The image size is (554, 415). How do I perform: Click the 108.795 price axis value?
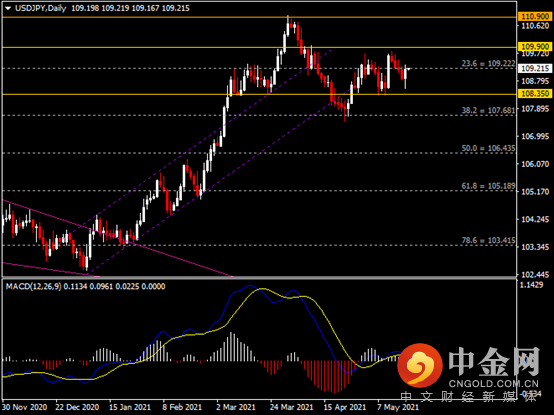535,81
